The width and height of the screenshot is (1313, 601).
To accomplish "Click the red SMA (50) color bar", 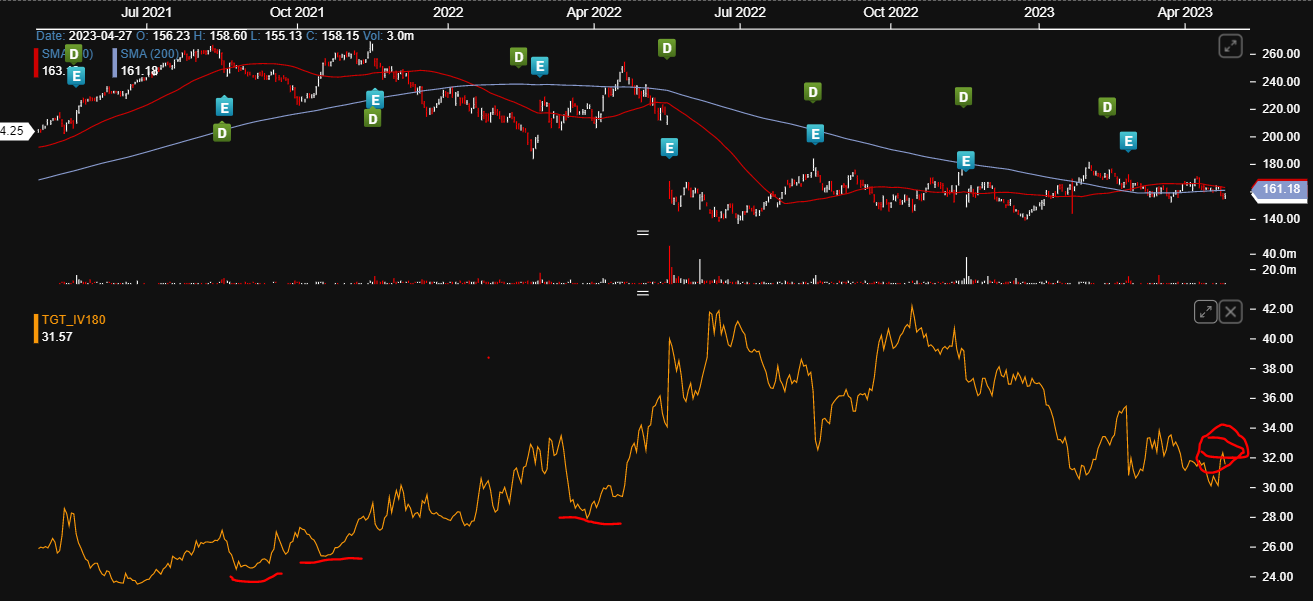I will pyautogui.click(x=36, y=62).
